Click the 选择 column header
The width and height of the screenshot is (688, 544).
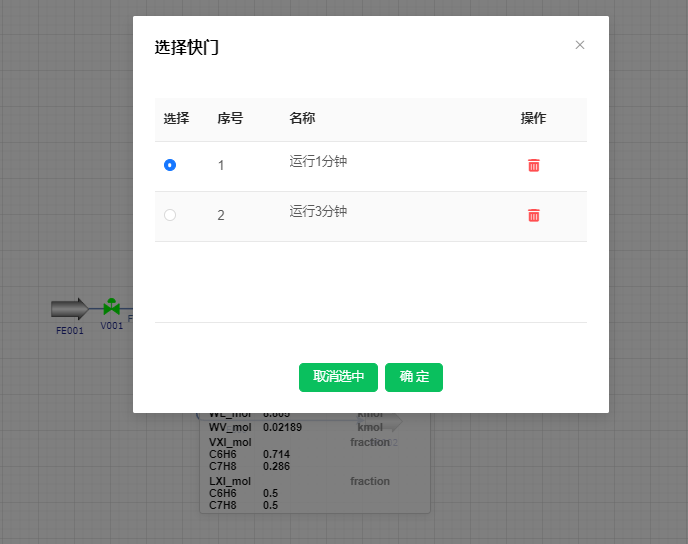point(176,118)
